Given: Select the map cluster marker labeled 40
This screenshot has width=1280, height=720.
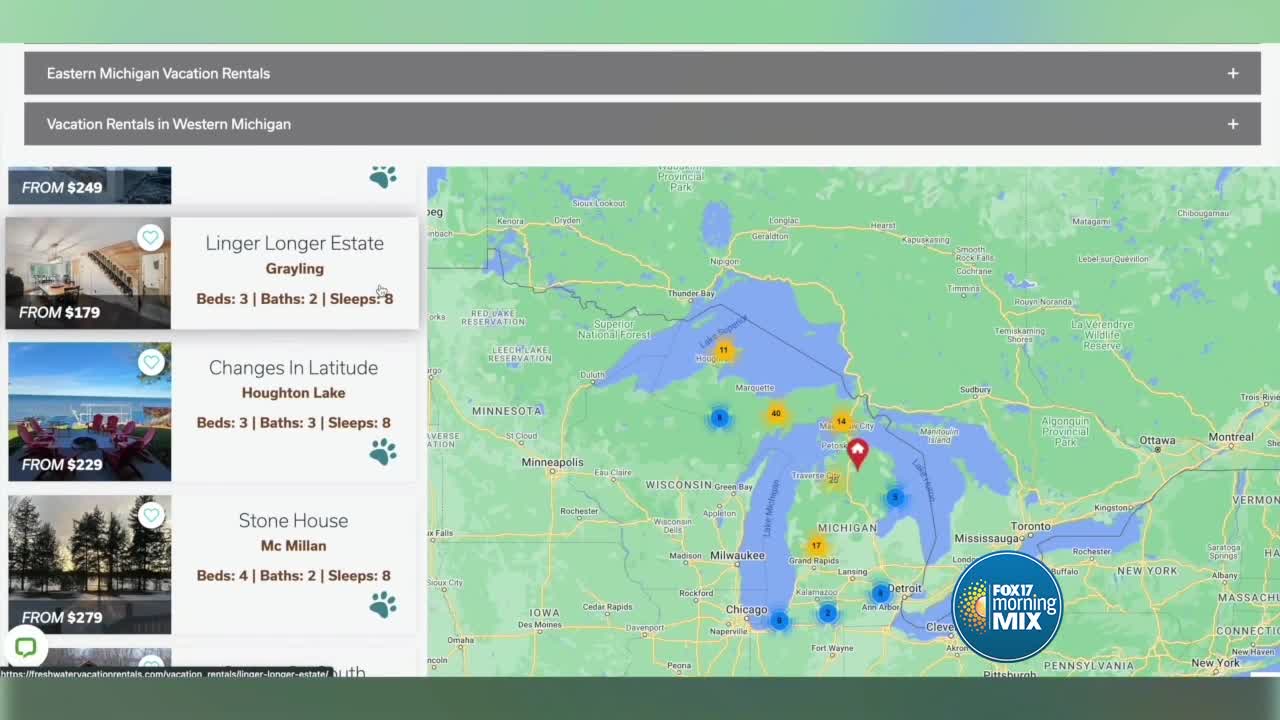Looking at the screenshot, I should pyautogui.click(x=776, y=413).
